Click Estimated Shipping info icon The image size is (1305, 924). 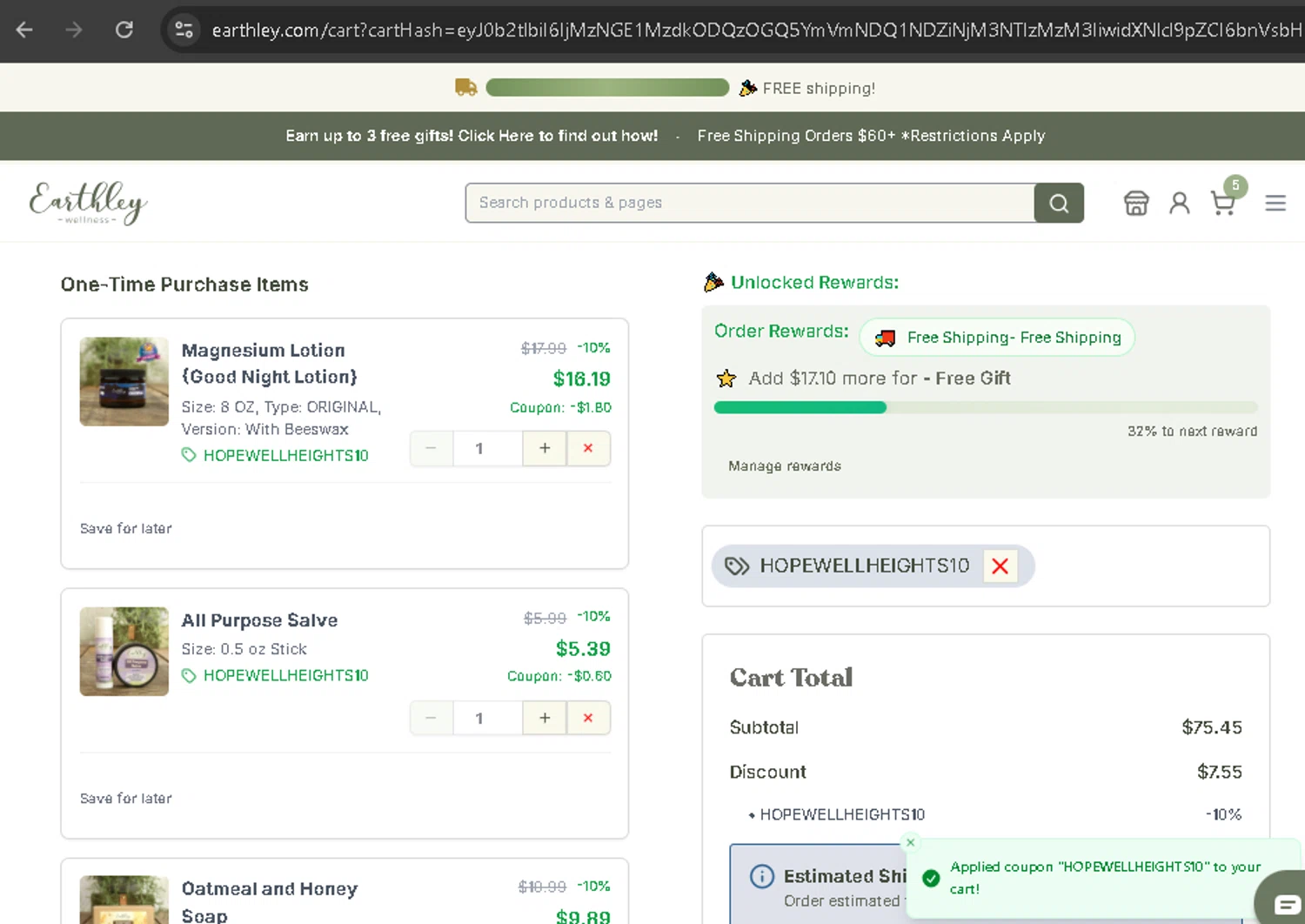[762, 876]
